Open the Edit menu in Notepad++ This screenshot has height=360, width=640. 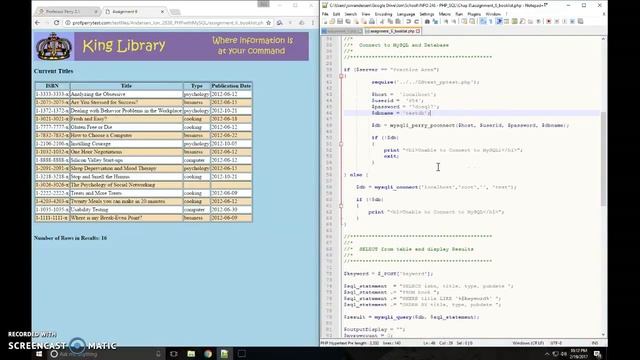tap(336, 14)
